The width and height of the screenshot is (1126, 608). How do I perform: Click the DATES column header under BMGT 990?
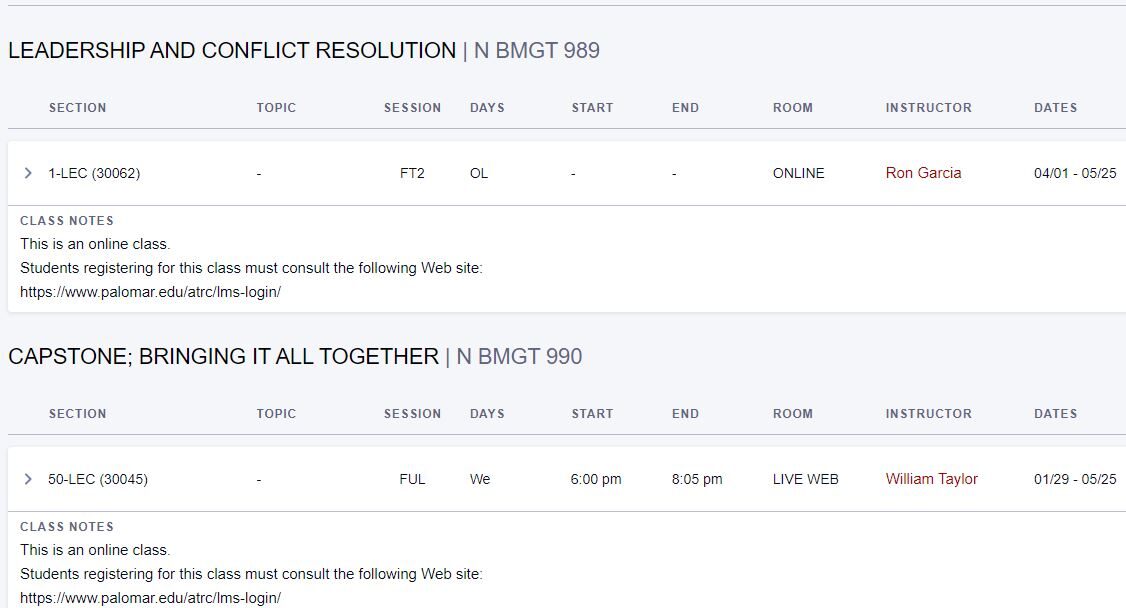pyautogui.click(x=1055, y=414)
